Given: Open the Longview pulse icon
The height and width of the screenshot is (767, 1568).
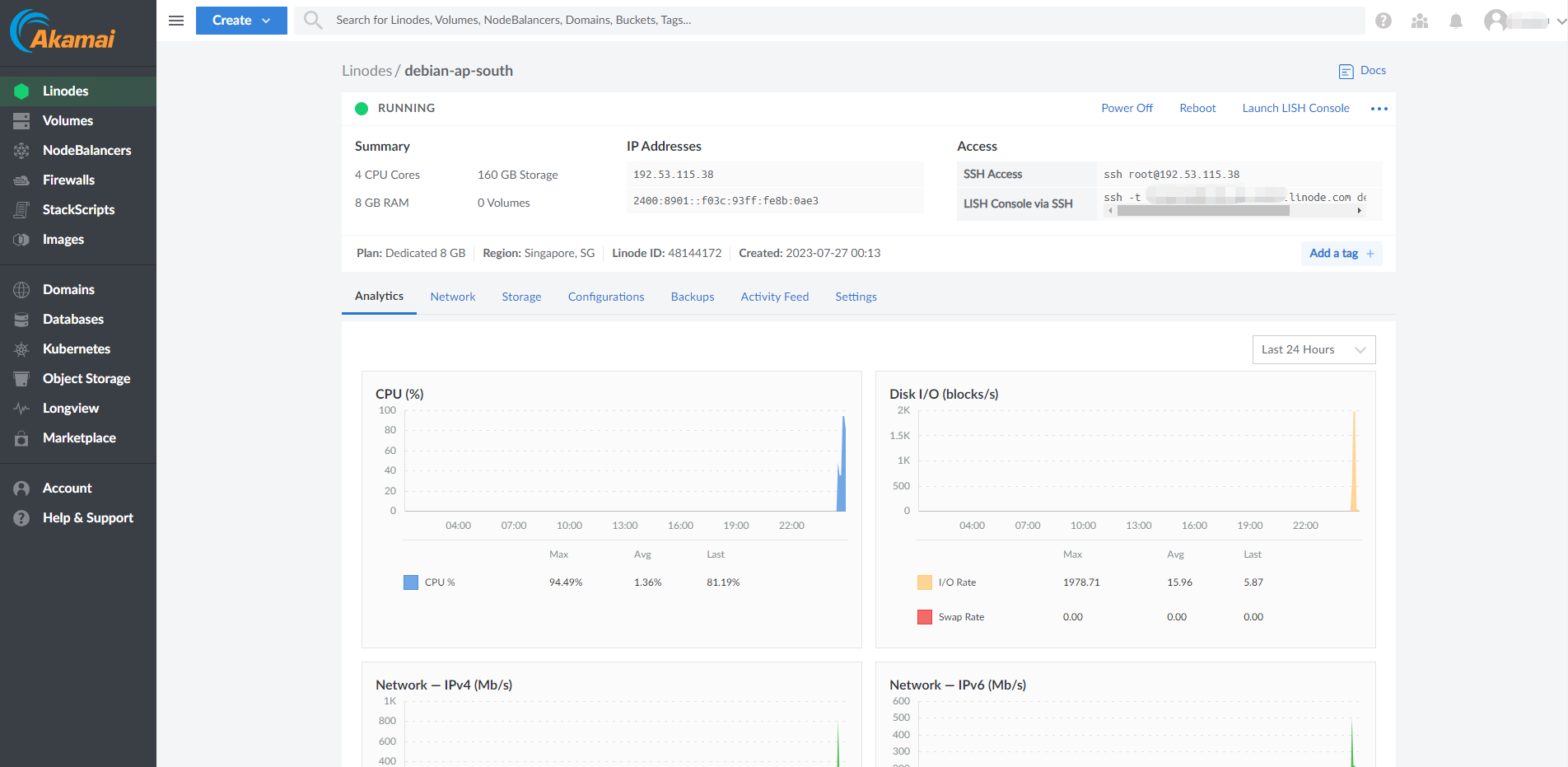Looking at the screenshot, I should [21, 409].
